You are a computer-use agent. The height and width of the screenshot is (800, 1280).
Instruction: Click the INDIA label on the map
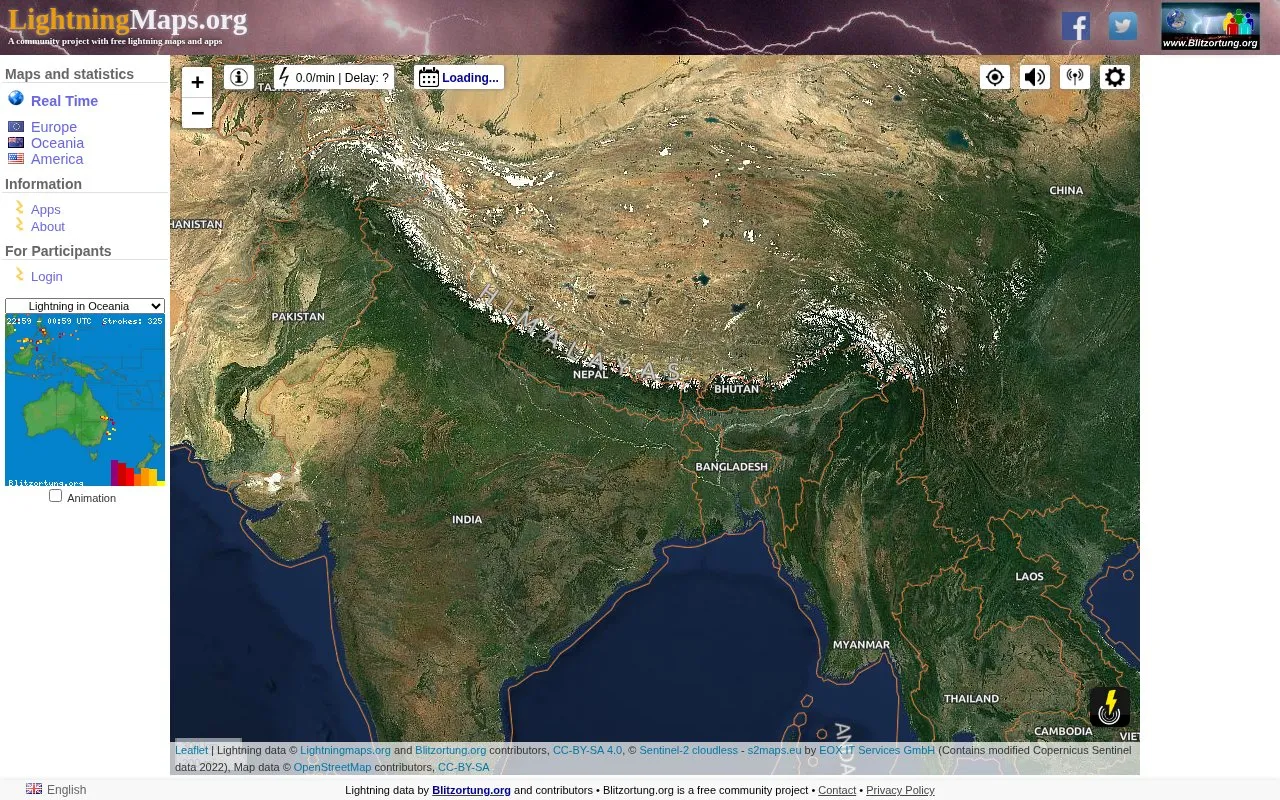pos(467,519)
